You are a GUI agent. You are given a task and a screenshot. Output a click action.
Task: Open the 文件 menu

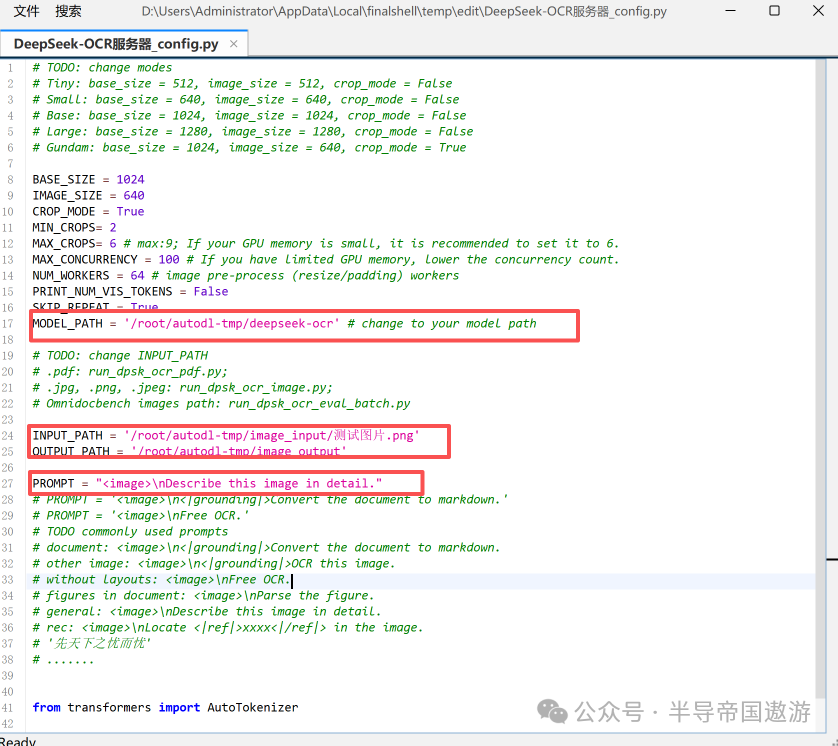[x=26, y=11]
